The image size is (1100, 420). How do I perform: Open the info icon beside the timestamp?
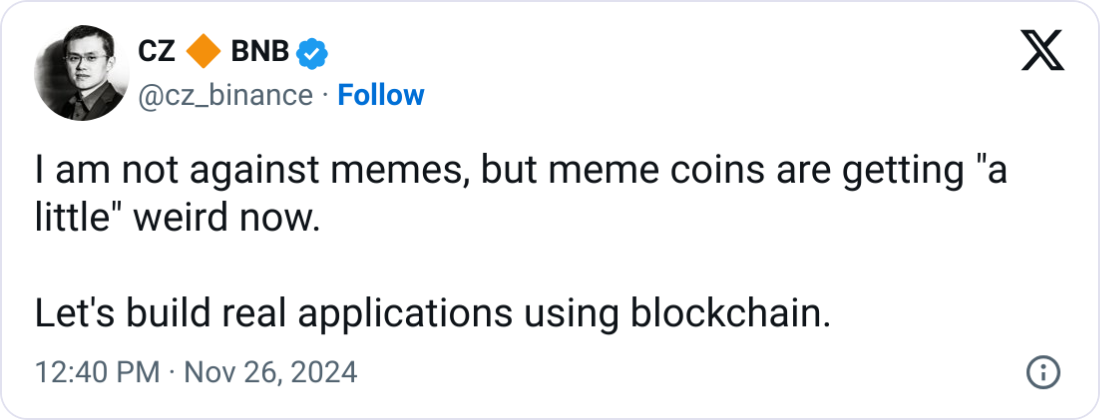coord(1042,373)
